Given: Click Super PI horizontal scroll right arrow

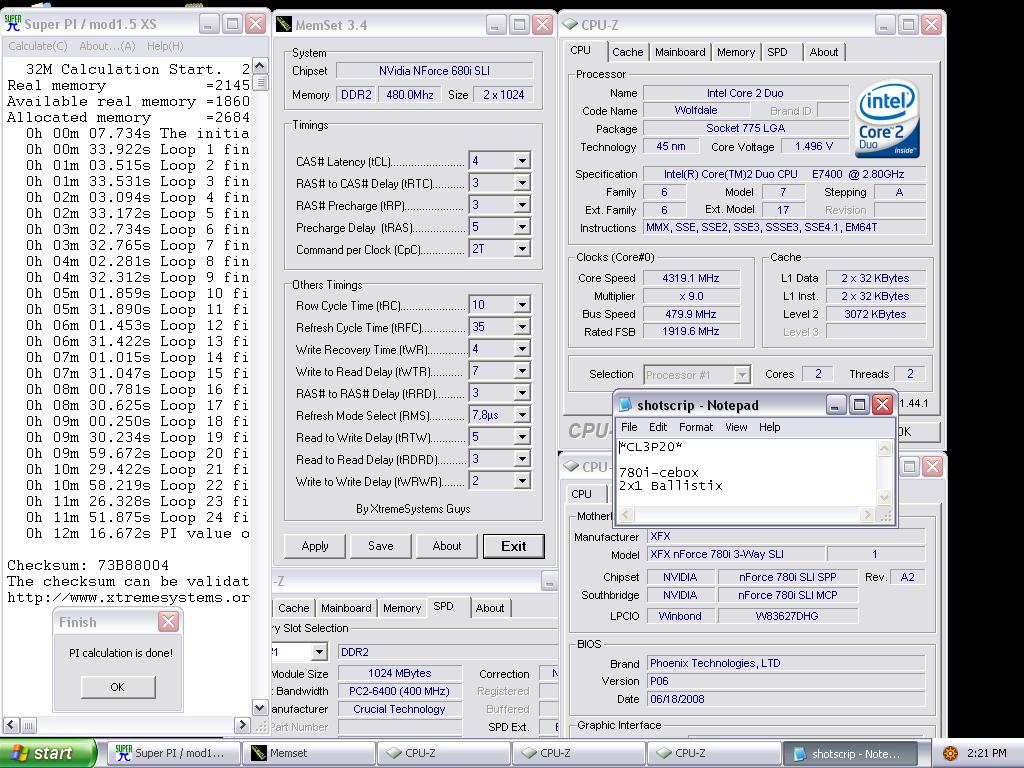Looking at the screenshot, I should point(242,725).
